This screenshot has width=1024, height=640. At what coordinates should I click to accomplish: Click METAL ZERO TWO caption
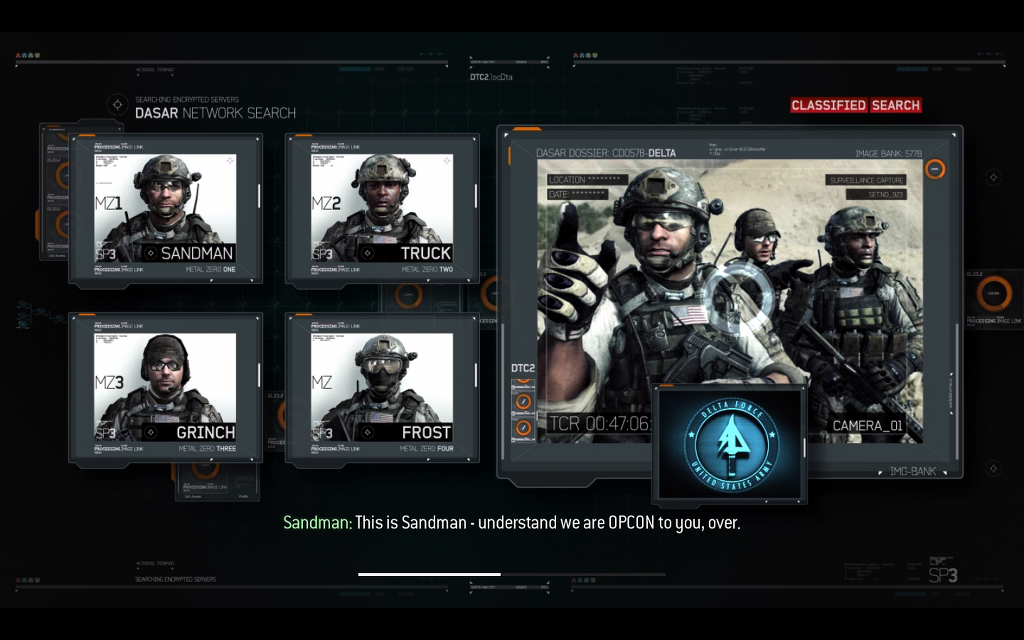point(427,269)
